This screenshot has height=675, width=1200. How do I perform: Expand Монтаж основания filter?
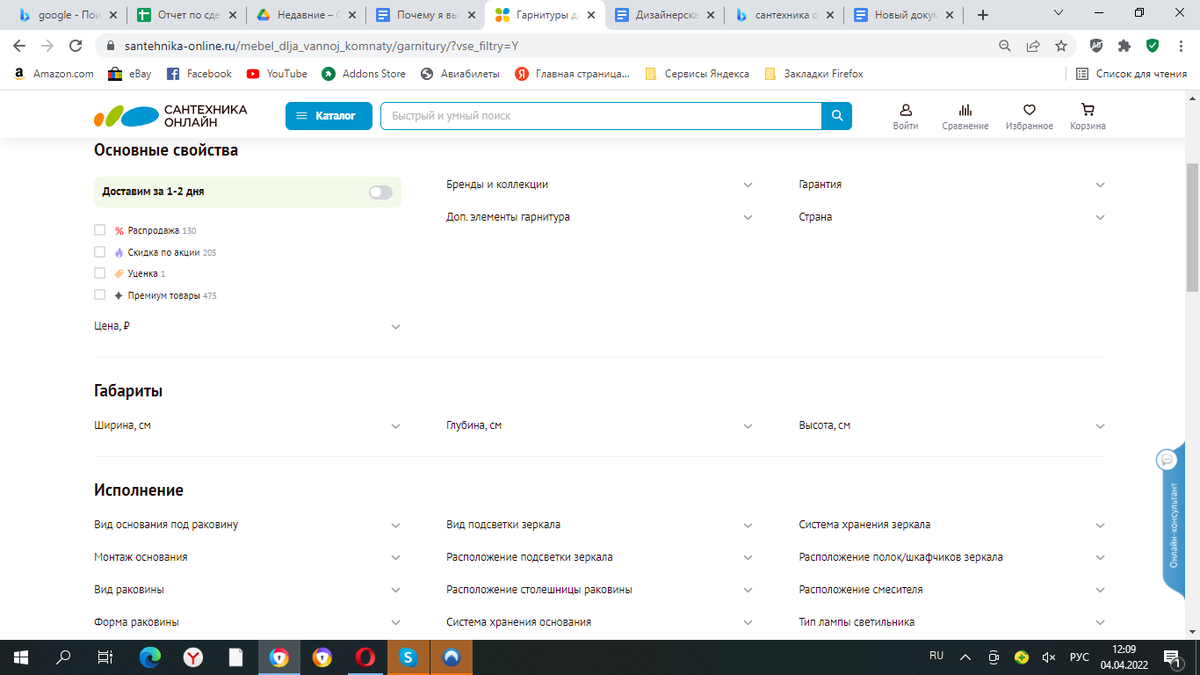pyautogui.click(x=247, y=557)
